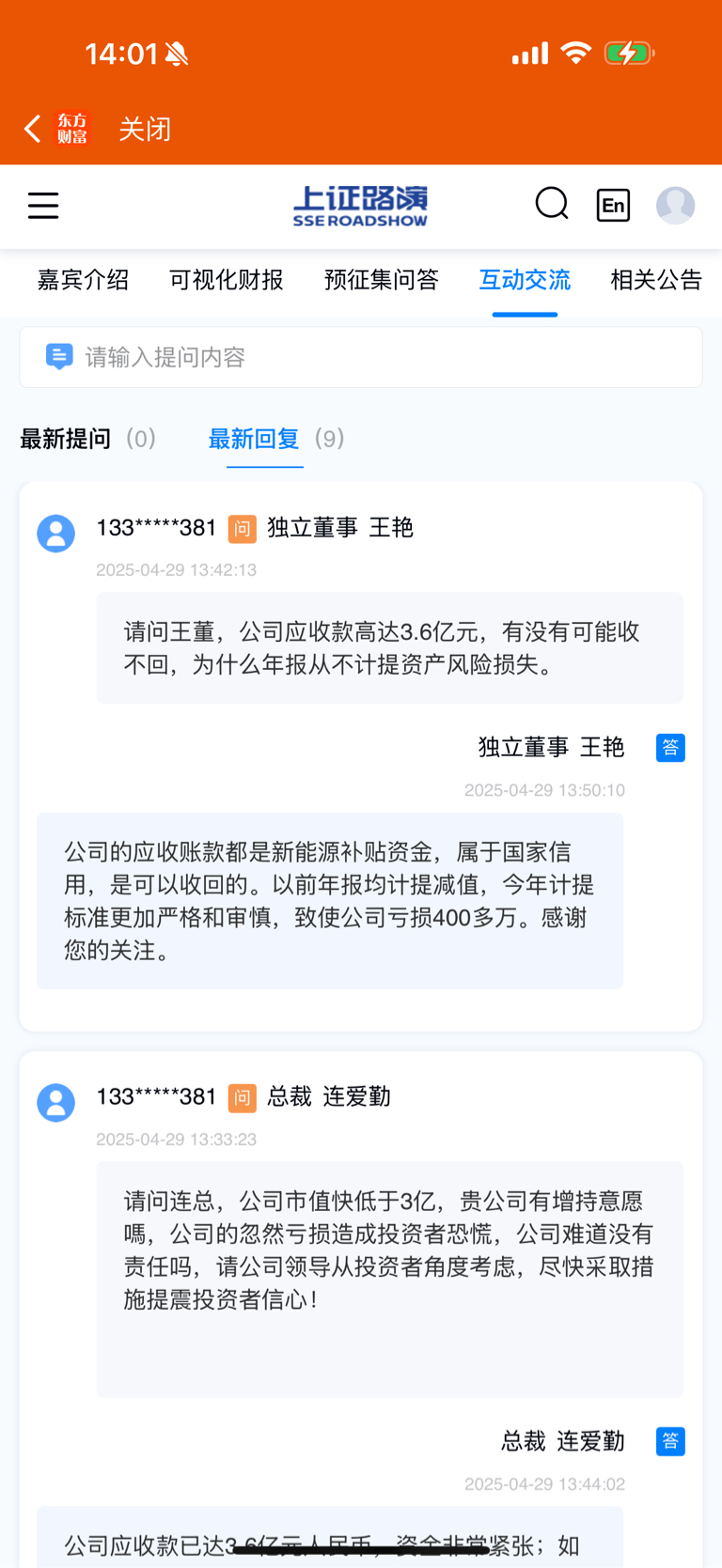722x1568 pixels.
Task: Tap the 上证路演 SSE Roadshow logo
Action: pyautogui.click(x=360, y=206)
